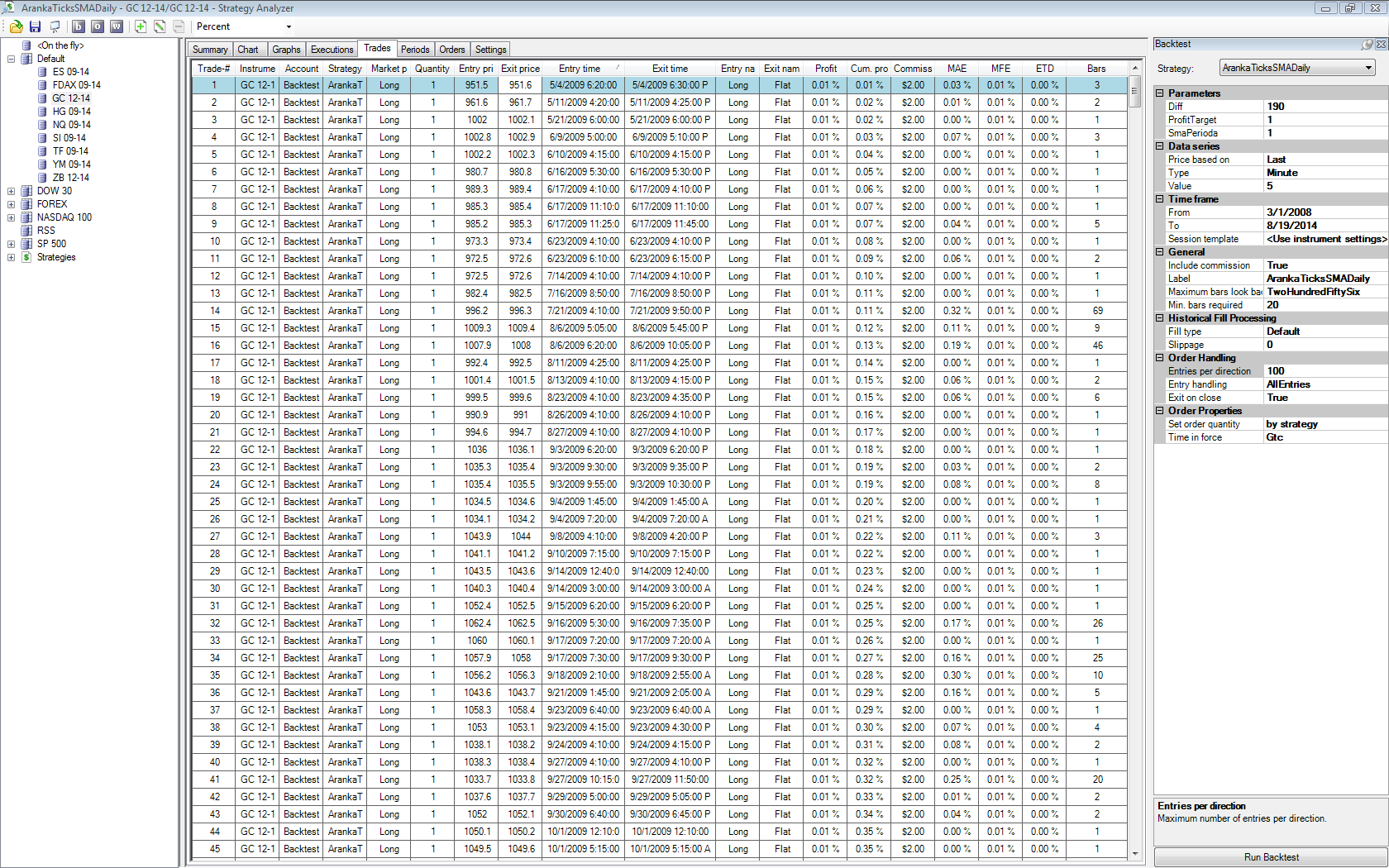Switch to the Chart tab

pos(248,50)
